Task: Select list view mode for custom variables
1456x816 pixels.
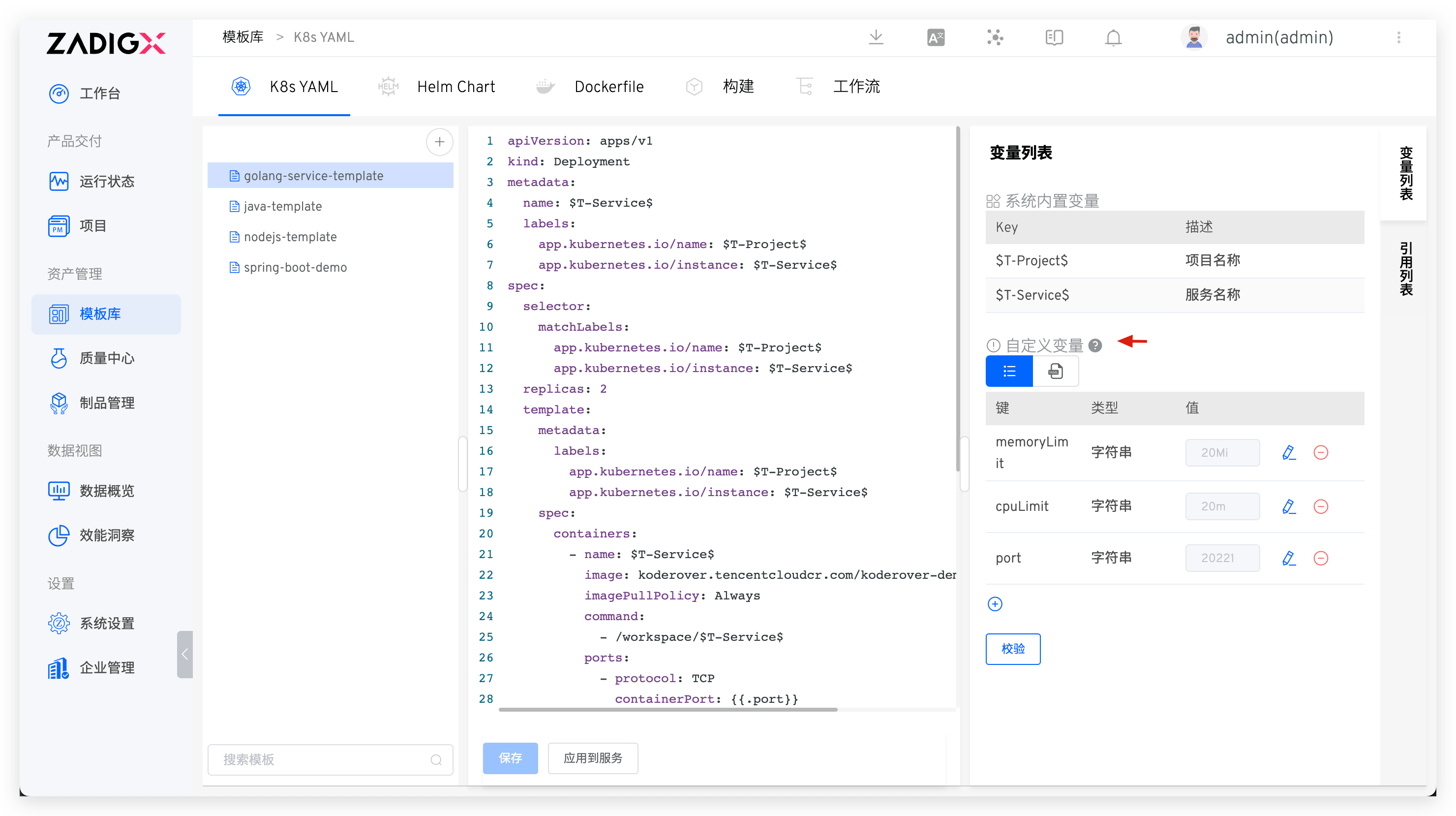Action: [x=1008, y=371]
